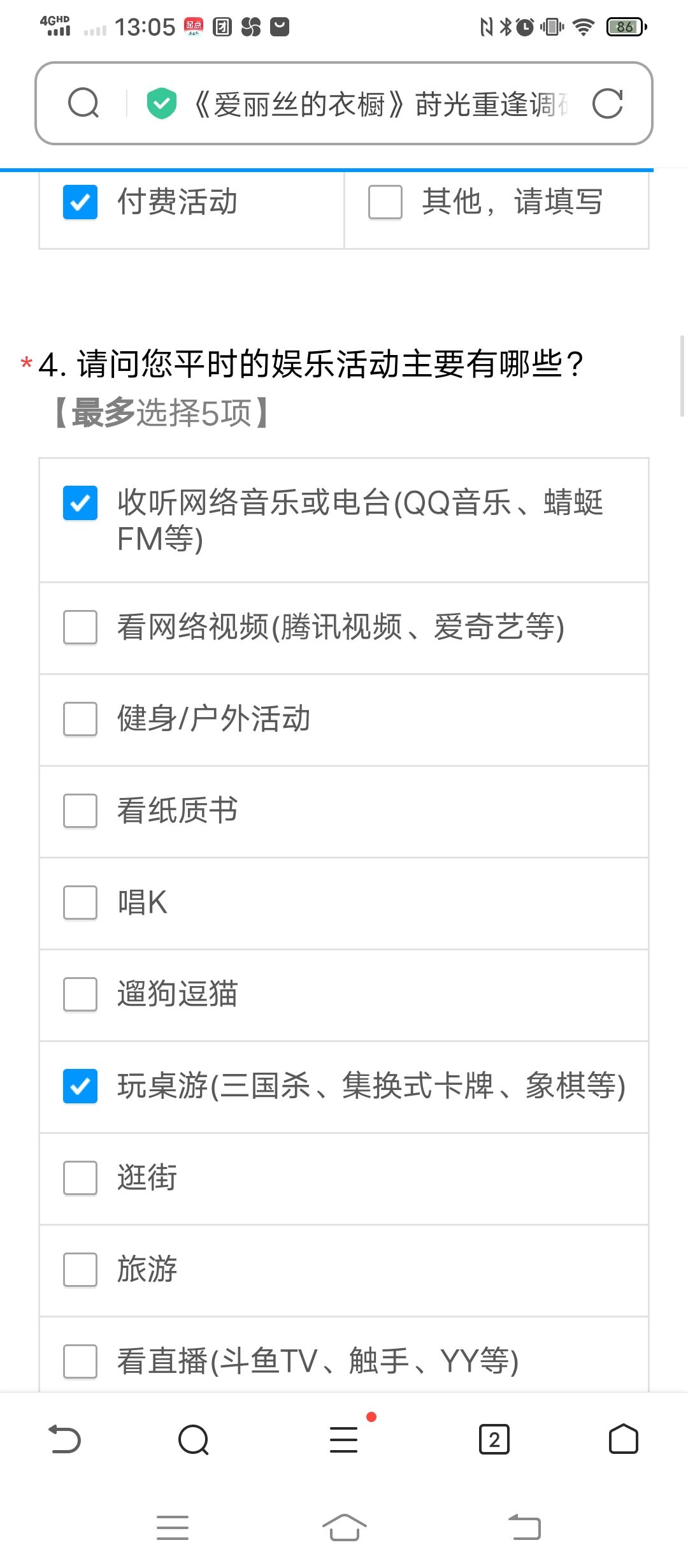688x1568 pixels.
Task: Open system recent apps menu button
Action: click(173, 1527)
